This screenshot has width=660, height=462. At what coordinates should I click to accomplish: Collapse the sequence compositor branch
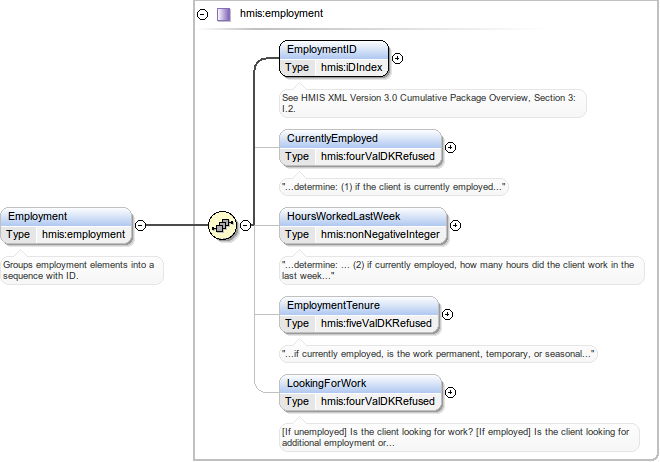tap(246, 225)
